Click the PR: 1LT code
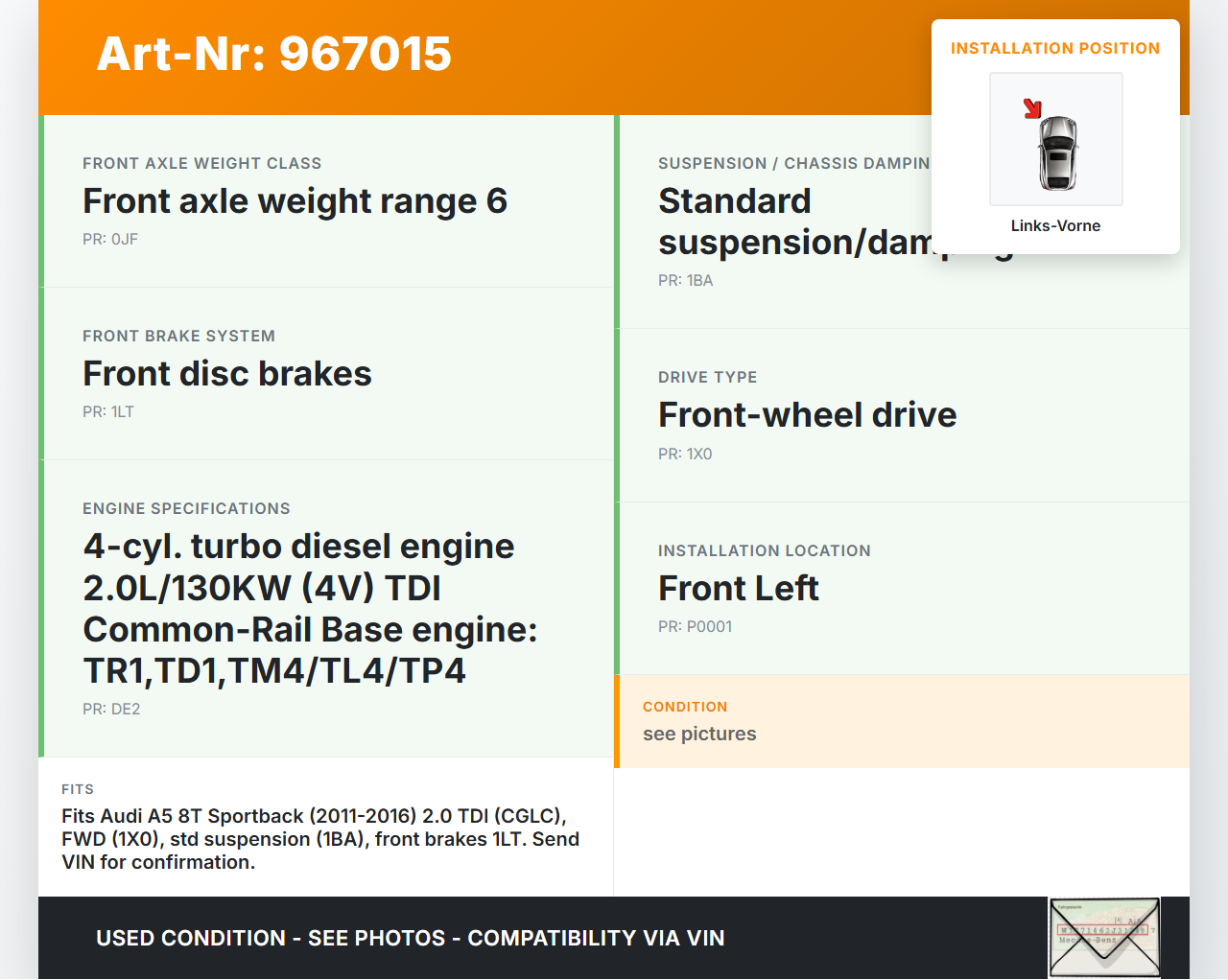 click(x=108, y=411)
